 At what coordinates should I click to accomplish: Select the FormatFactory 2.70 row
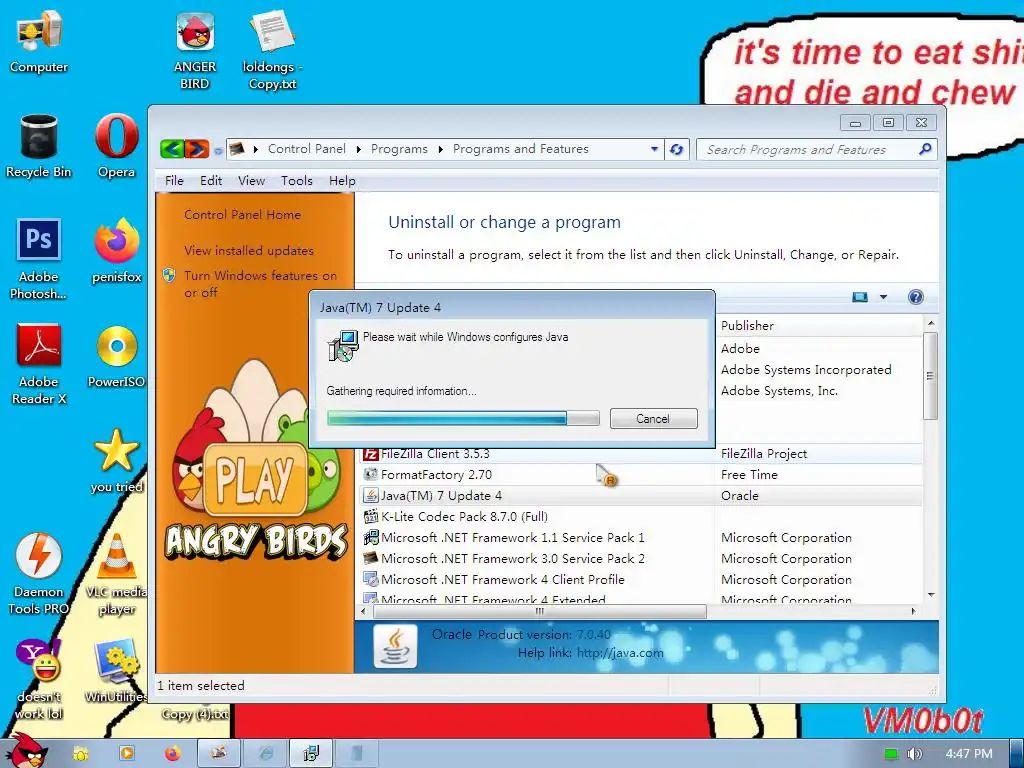(x=640, y=475)
